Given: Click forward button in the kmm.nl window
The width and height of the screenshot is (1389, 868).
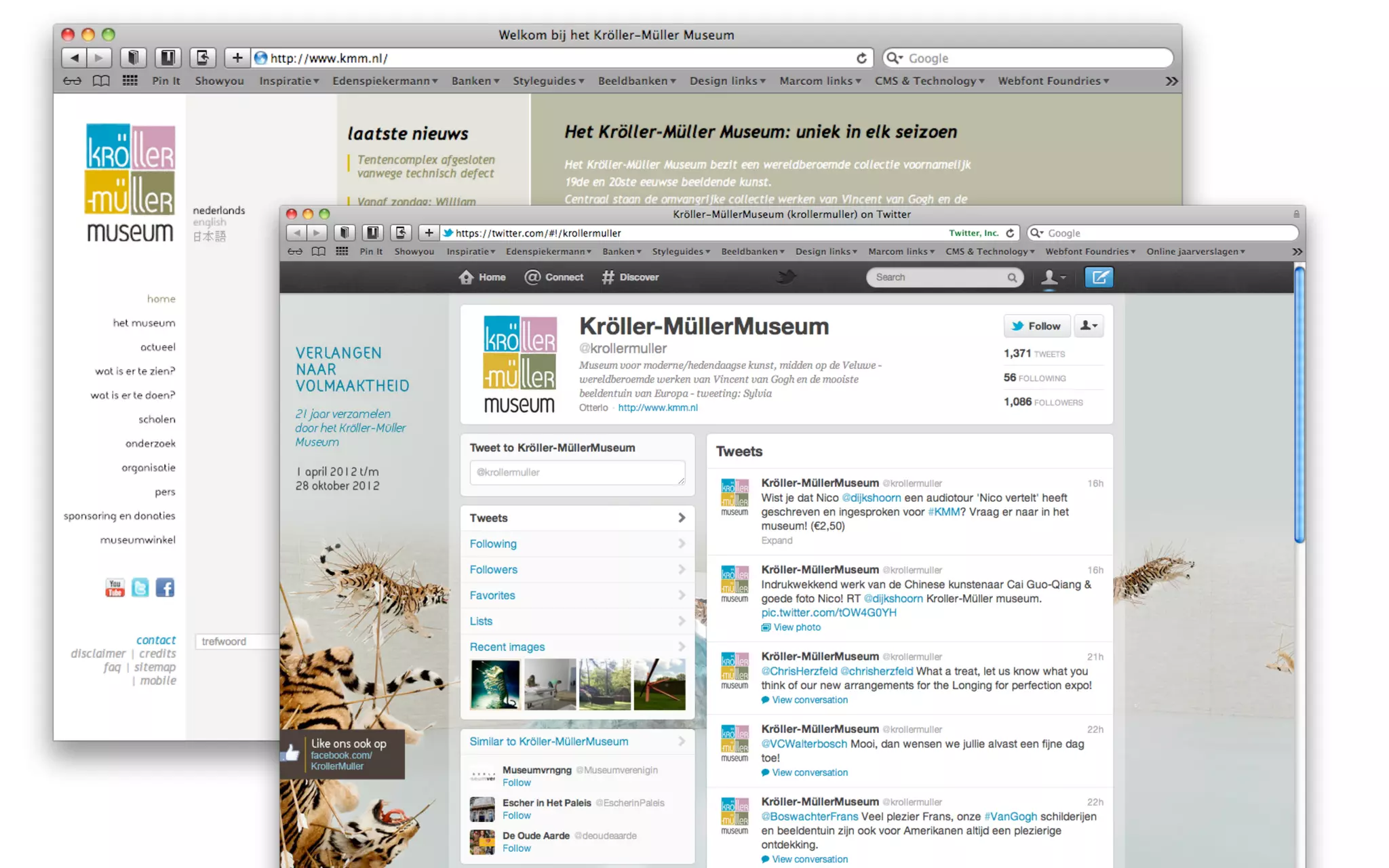Looking at the screenshot, I should (99, 58).
